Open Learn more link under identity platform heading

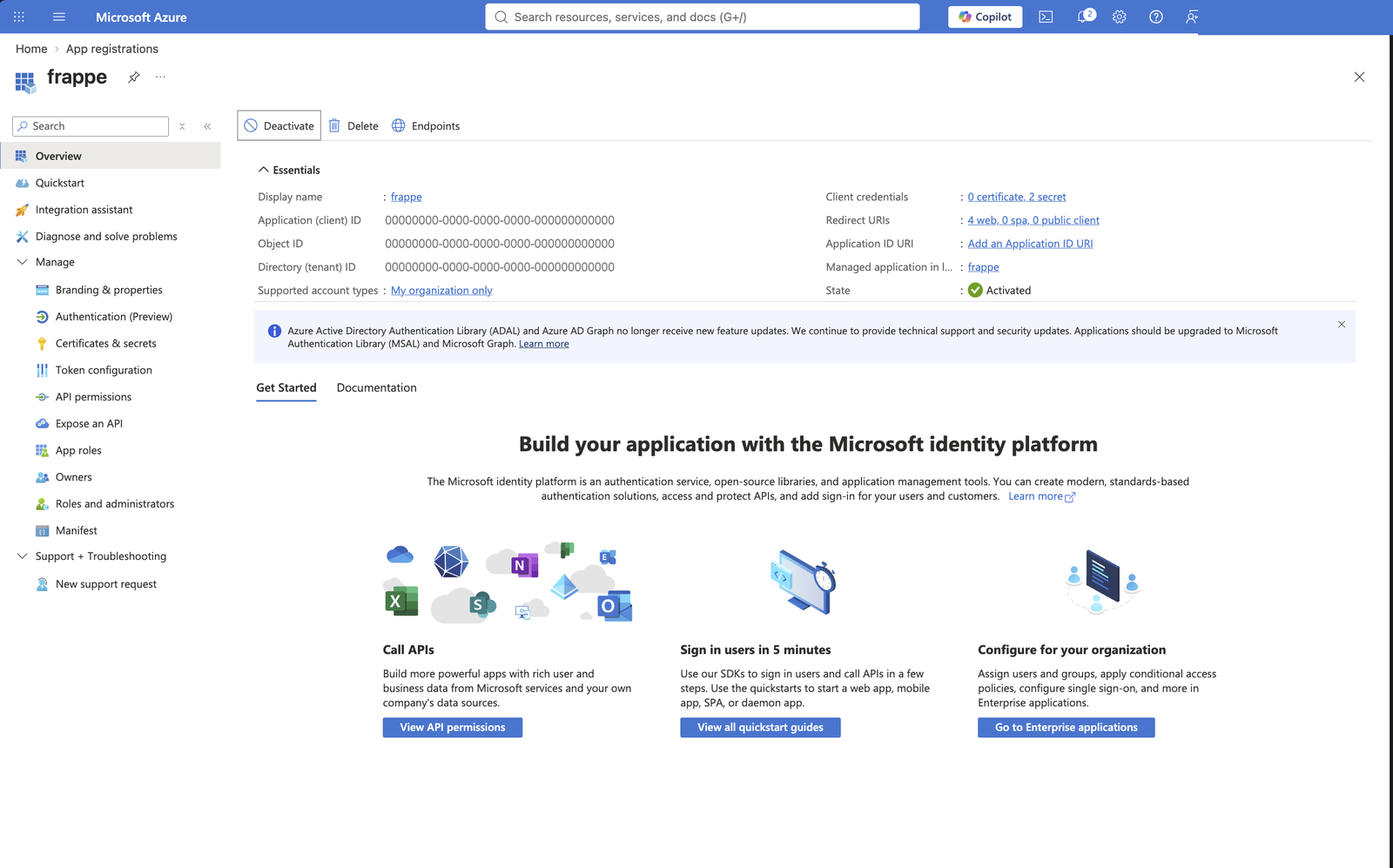[1041, 496]
